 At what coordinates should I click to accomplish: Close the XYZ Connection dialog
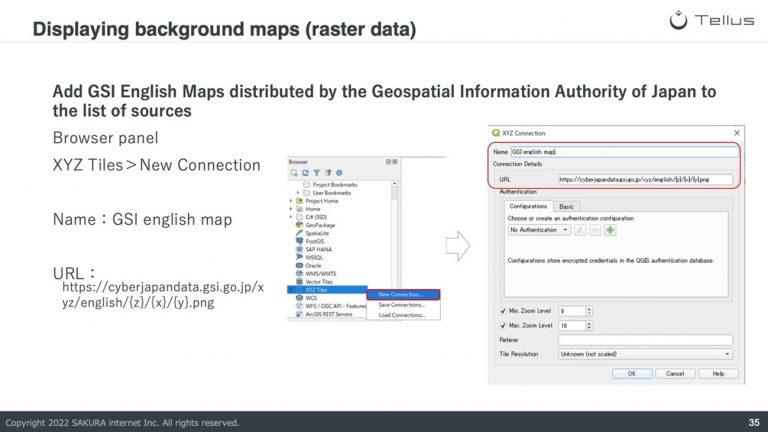[737, 133]
